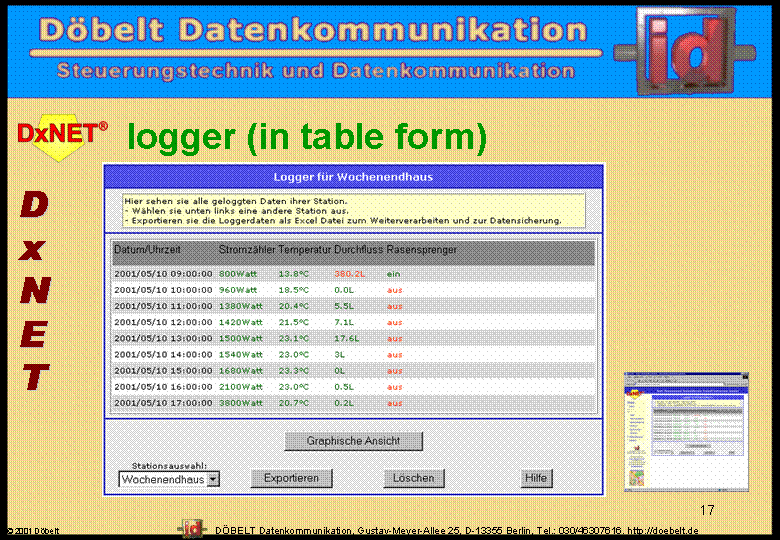The width and height of the screenshot is (780, 540).
Task: Click the Stationsauswahl label
Action: click(x=169, y=466)
